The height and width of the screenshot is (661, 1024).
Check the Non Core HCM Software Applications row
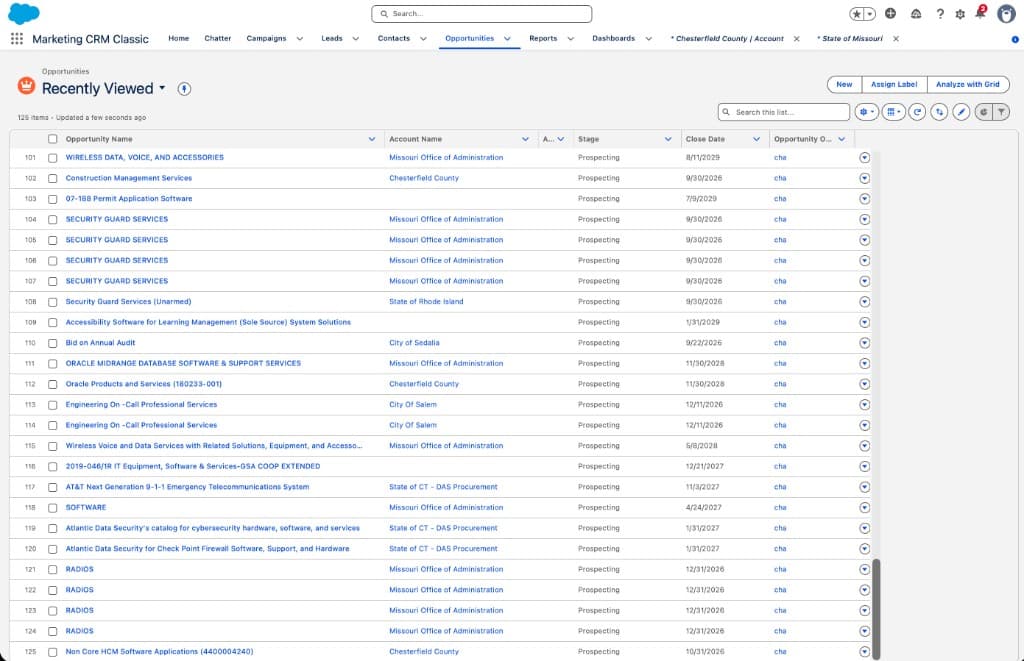pos(53,652)
